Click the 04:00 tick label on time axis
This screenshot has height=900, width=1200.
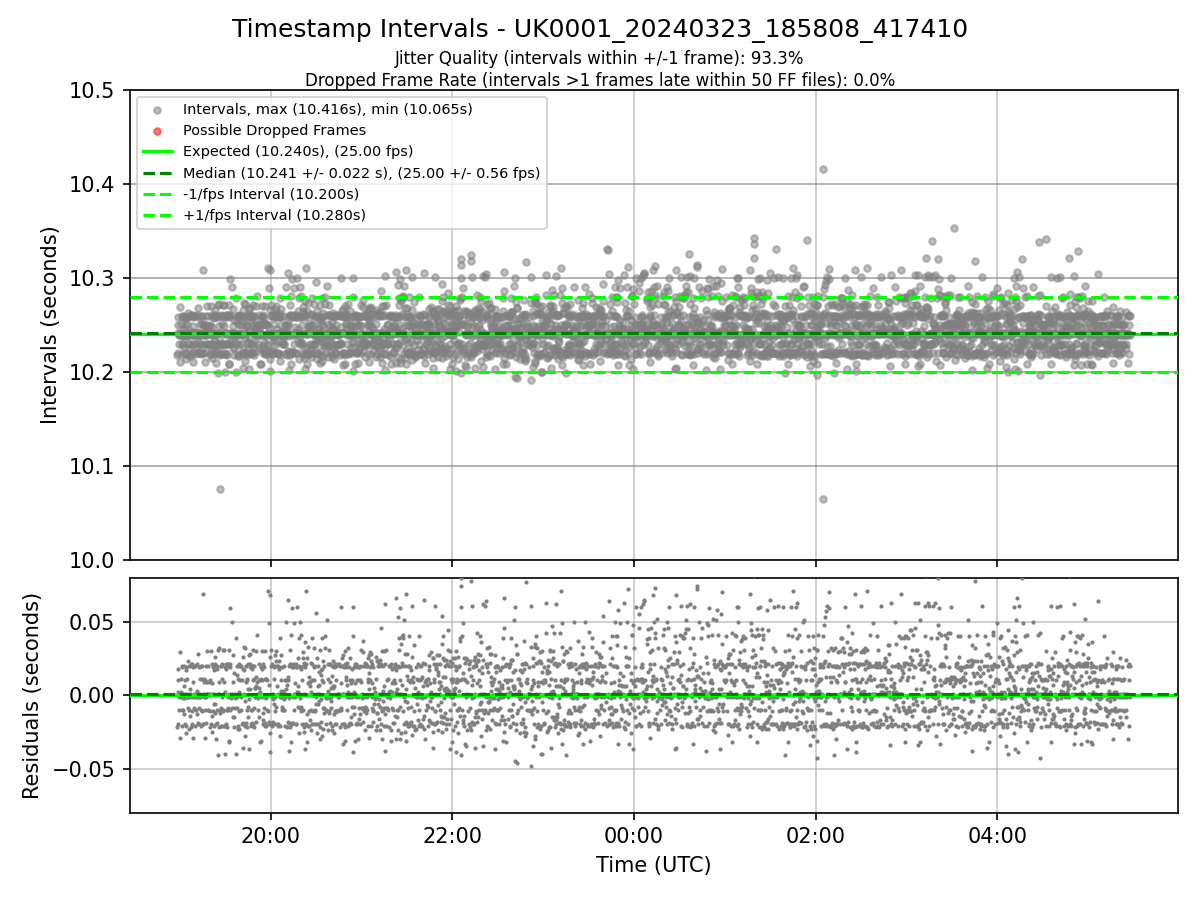click(997, 835)
